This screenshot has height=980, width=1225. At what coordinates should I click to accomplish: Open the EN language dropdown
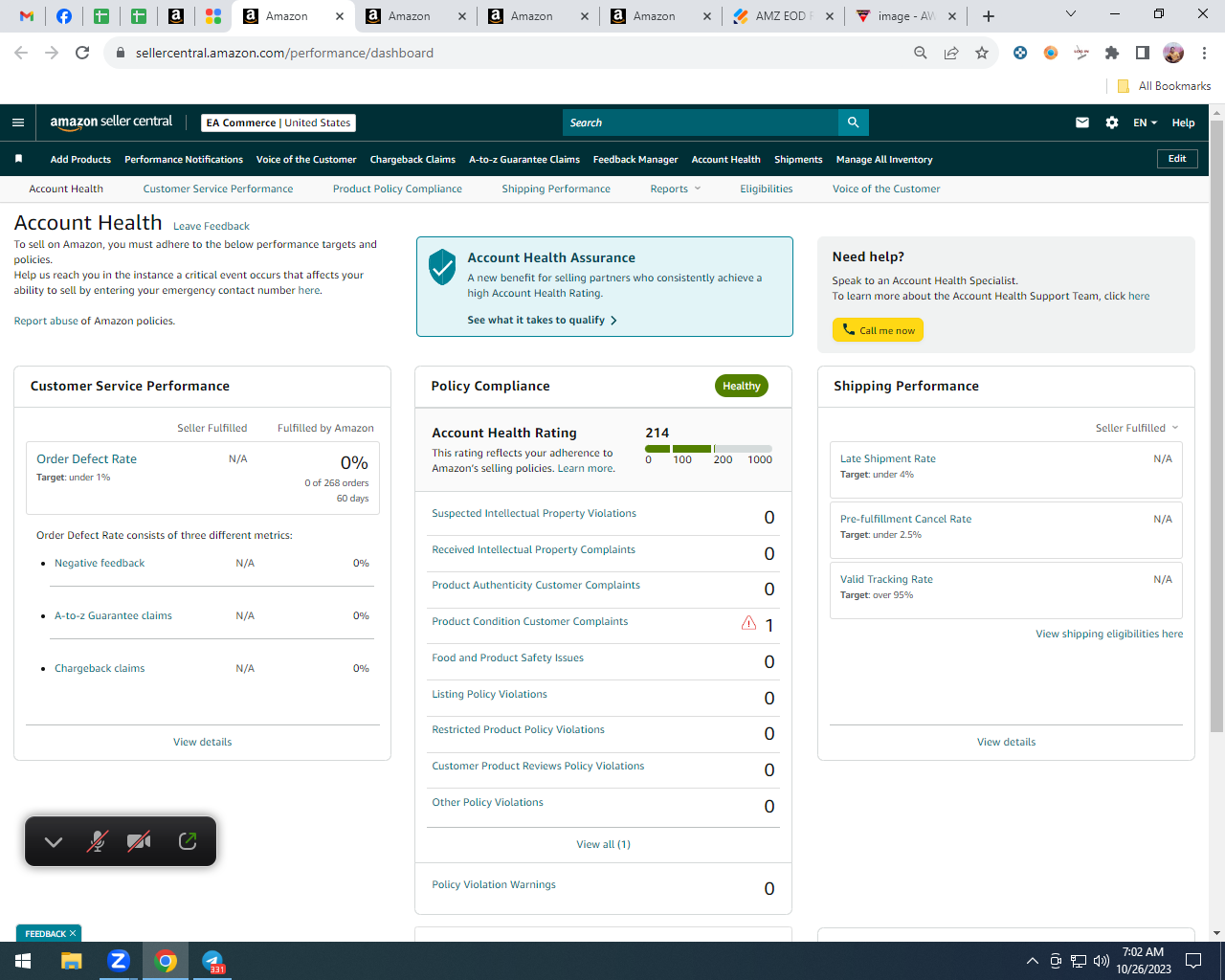(1145, 122)
